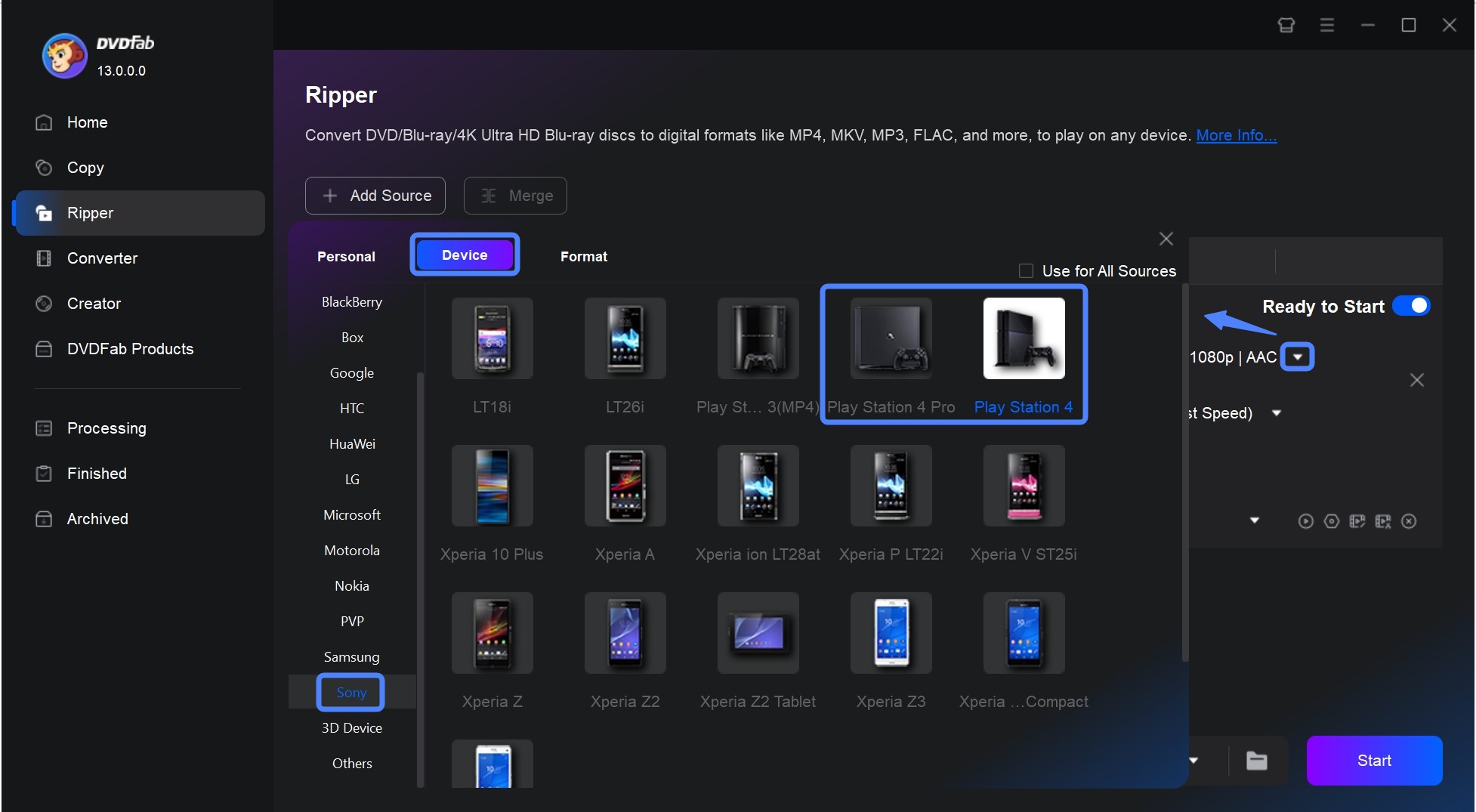Toggle the Ready to Start switch off
This screenshot has height=812, width=1476.
click(x=1412, y=306)
